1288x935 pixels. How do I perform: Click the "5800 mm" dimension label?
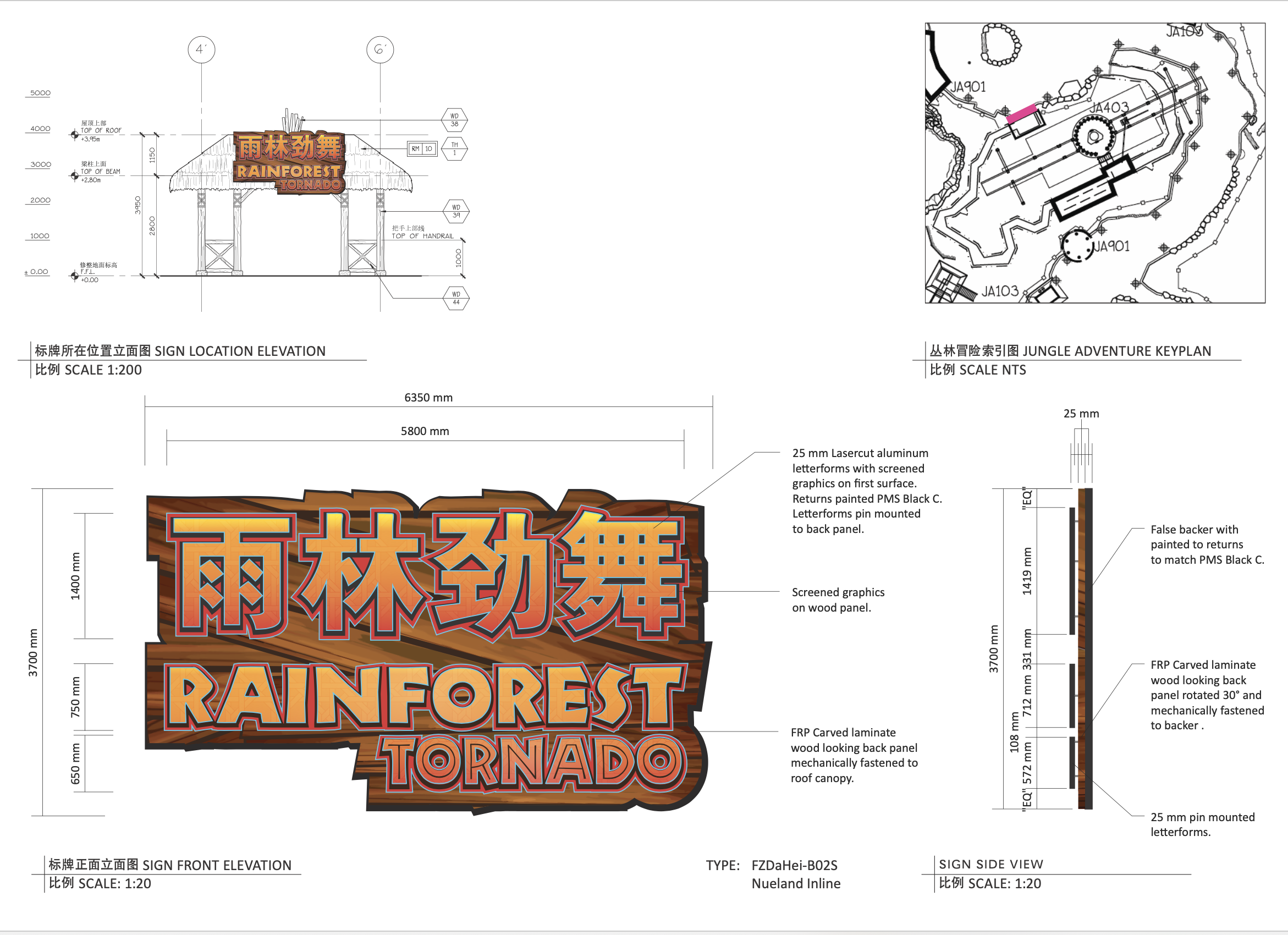point(425,431)
